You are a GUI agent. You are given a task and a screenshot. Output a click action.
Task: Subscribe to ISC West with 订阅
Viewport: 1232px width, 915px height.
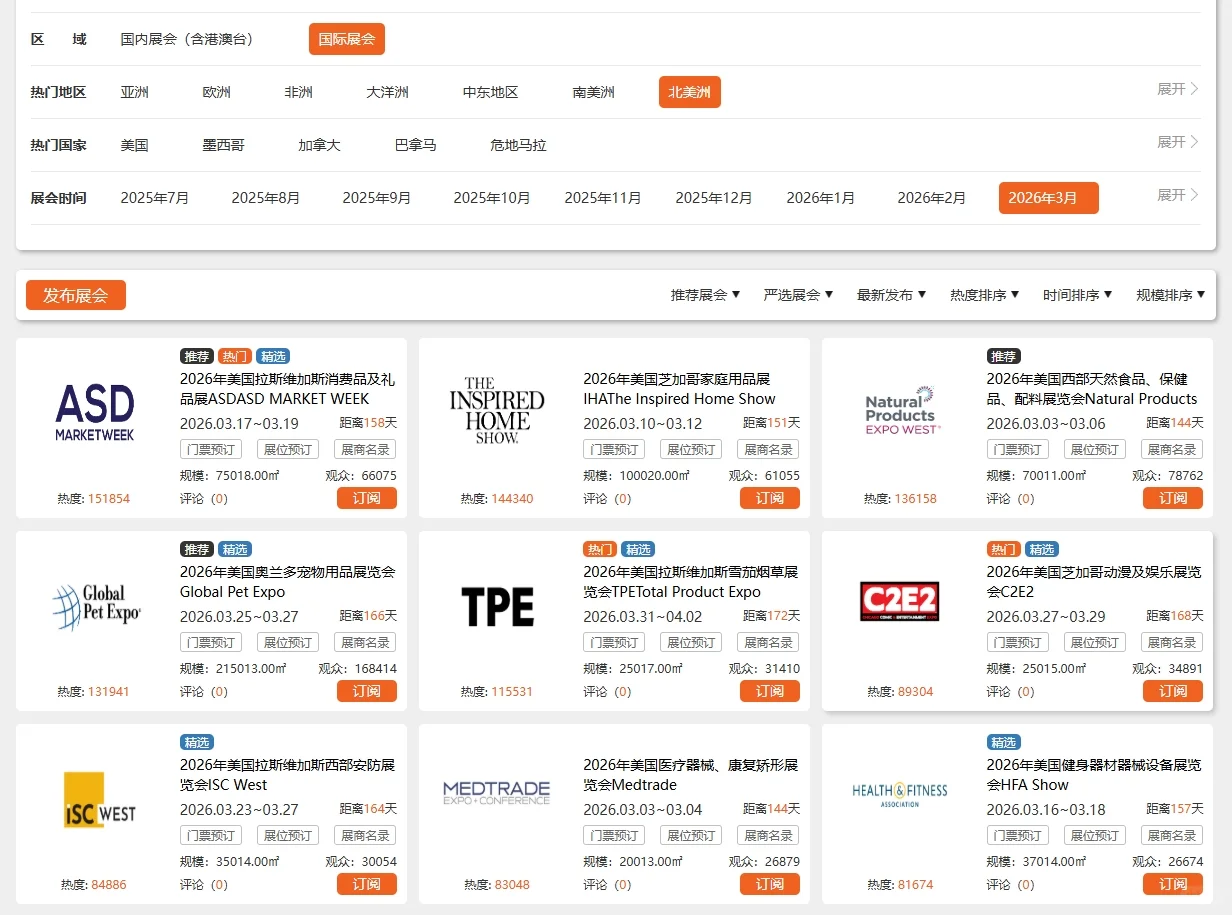(x=367, y=884)
